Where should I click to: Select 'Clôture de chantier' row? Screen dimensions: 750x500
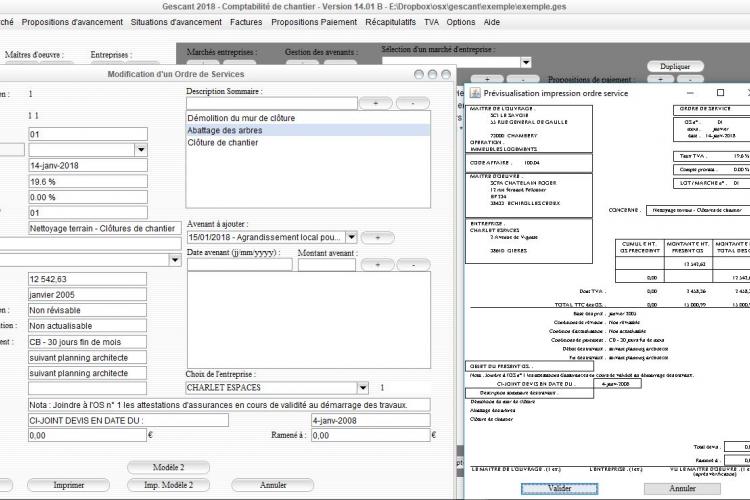pos(308,143)
